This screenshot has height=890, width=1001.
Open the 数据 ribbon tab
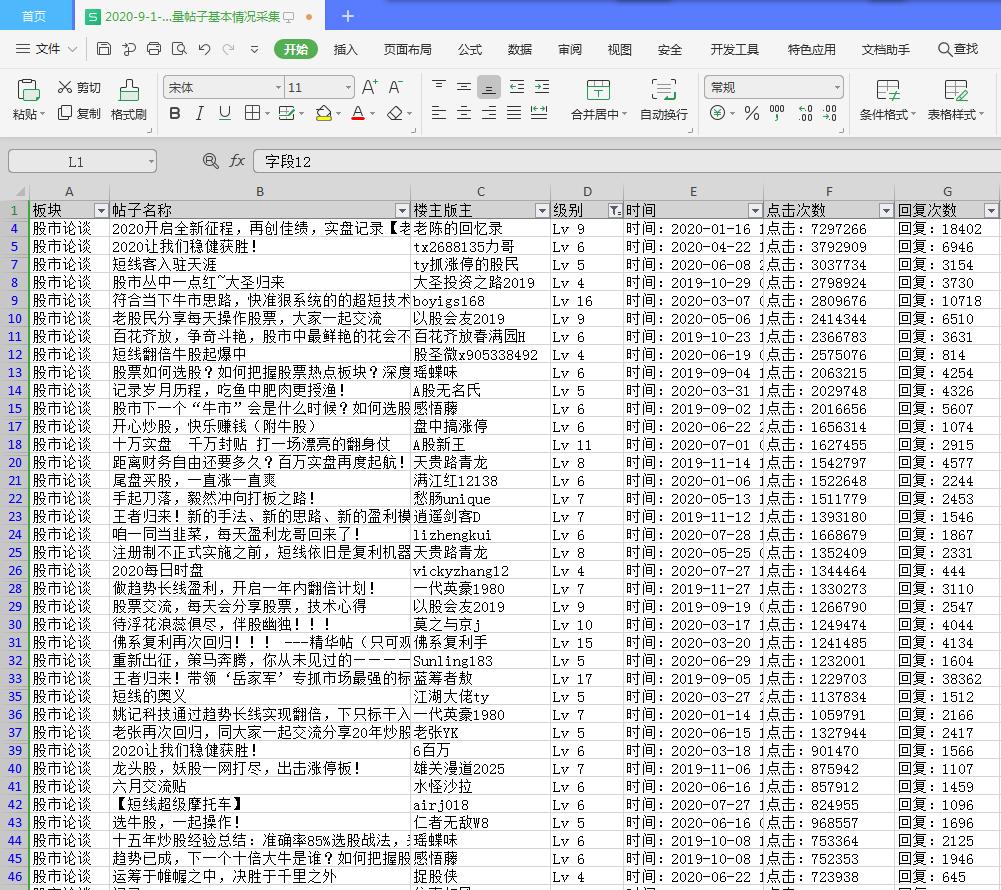tap(519, 49)
